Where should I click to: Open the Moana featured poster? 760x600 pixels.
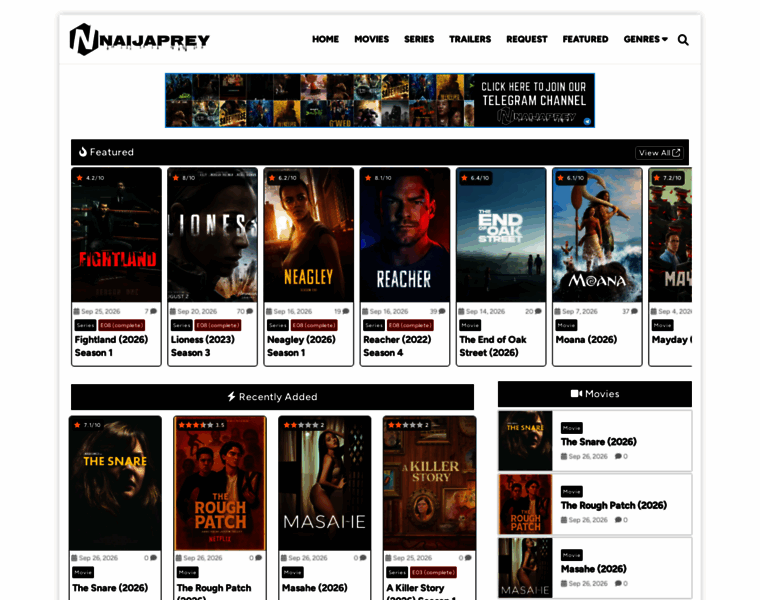[597, 235]
